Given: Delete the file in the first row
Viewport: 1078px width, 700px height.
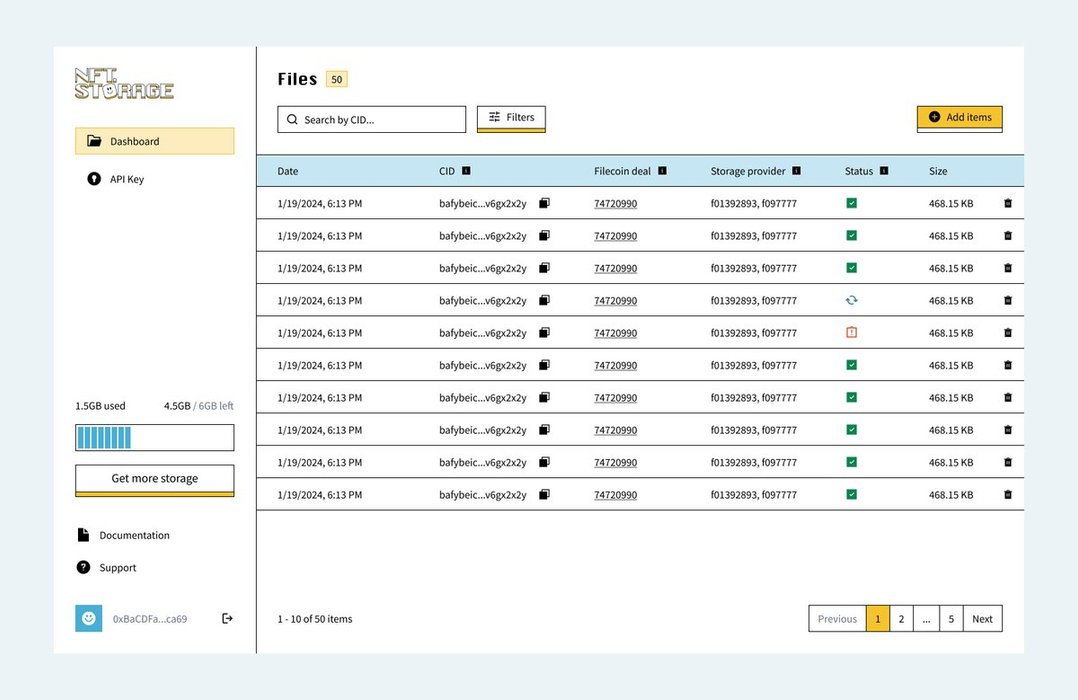Looking at the screenshot, I should (x=1007, y=203).
